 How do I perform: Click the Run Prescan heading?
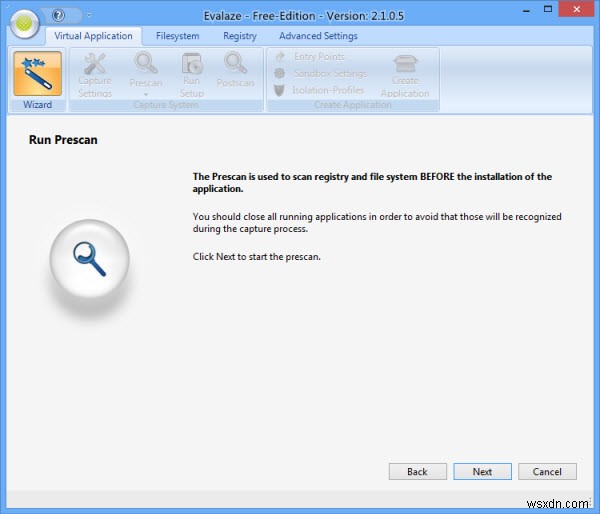(x=63, y=140)
